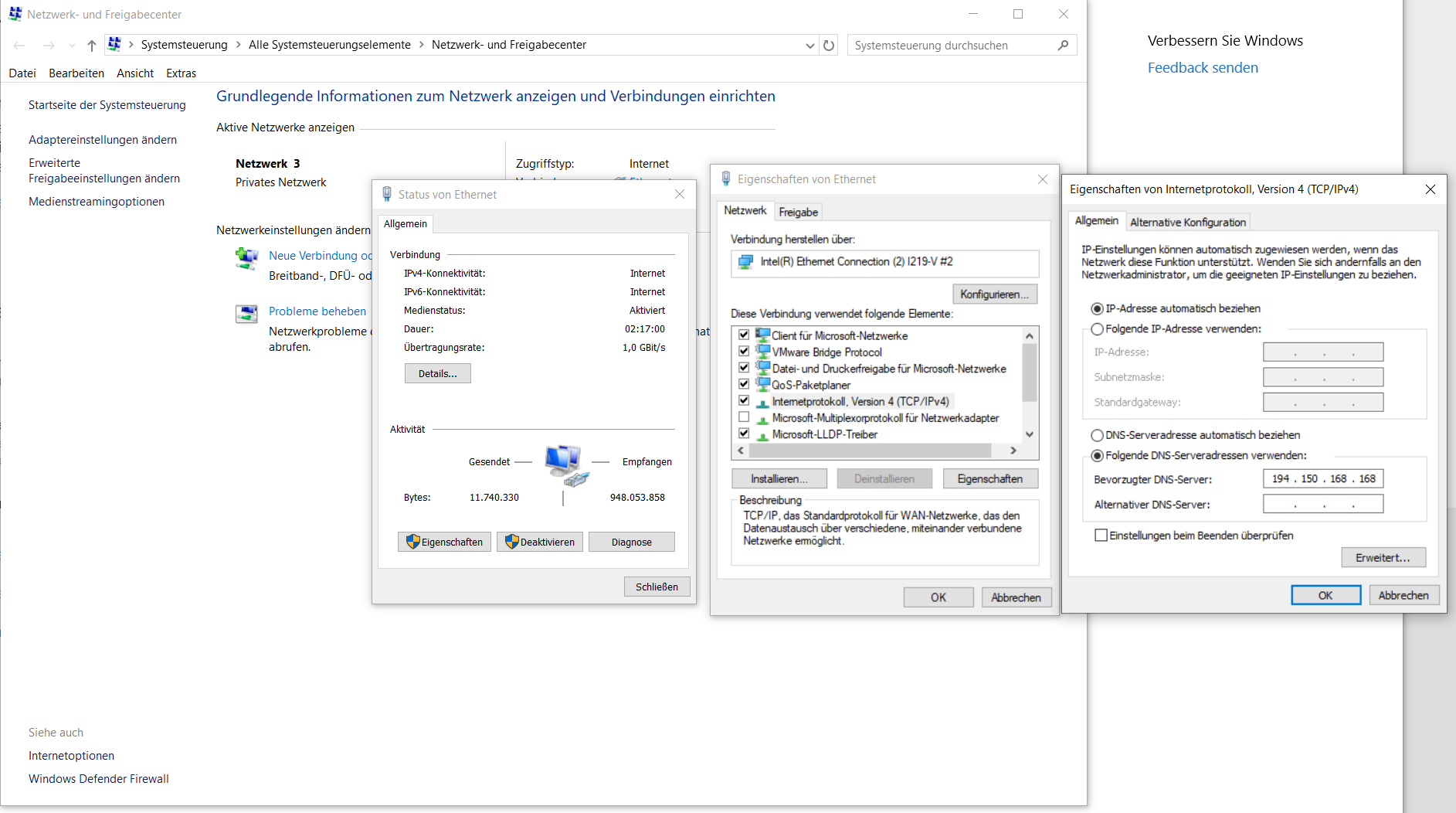
Task: Open the address bar history dropdown
Action: [809, 46]
